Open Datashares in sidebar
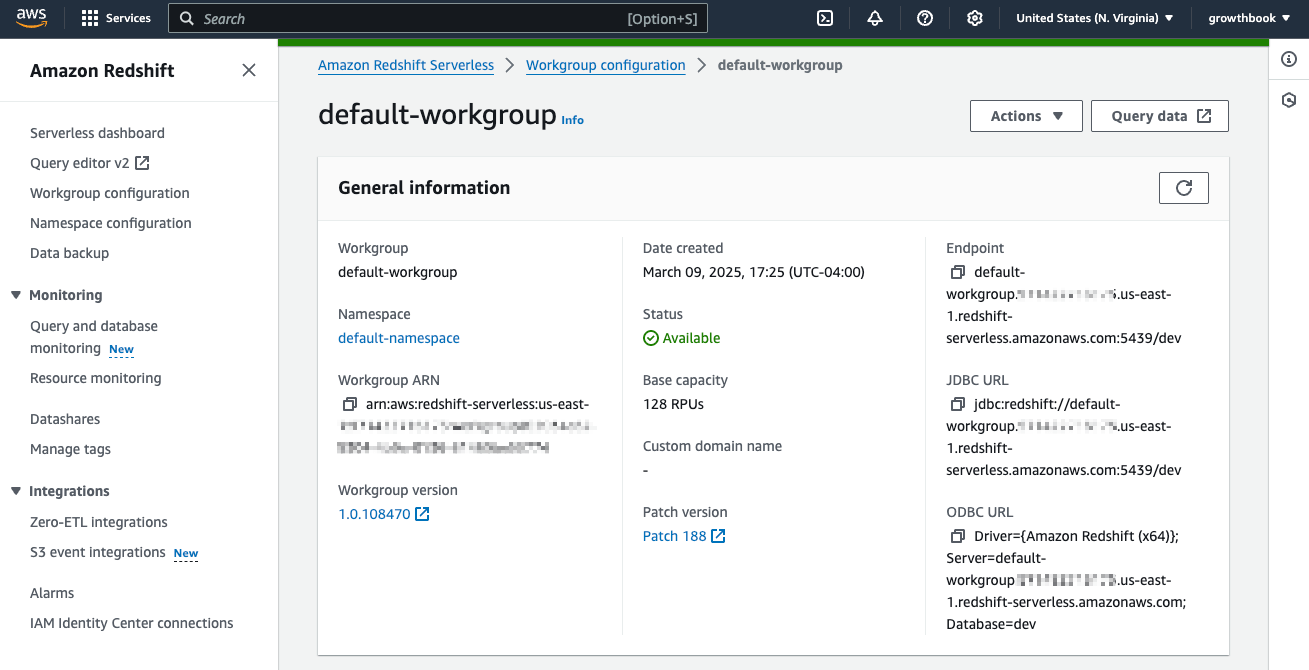The image size is (1309, 670). click(x=65, y=419)
